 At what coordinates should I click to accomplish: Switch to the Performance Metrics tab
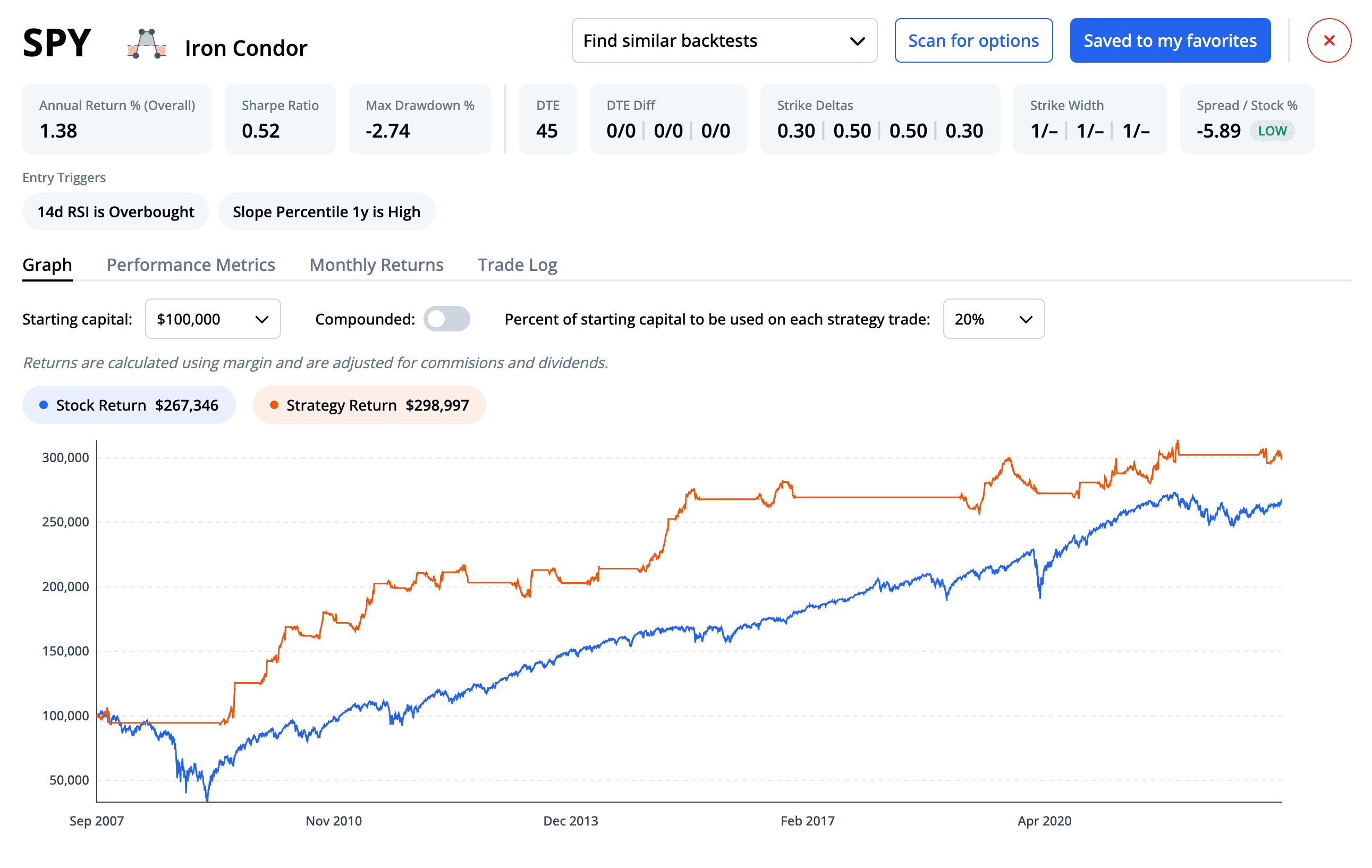click(190, 264)
